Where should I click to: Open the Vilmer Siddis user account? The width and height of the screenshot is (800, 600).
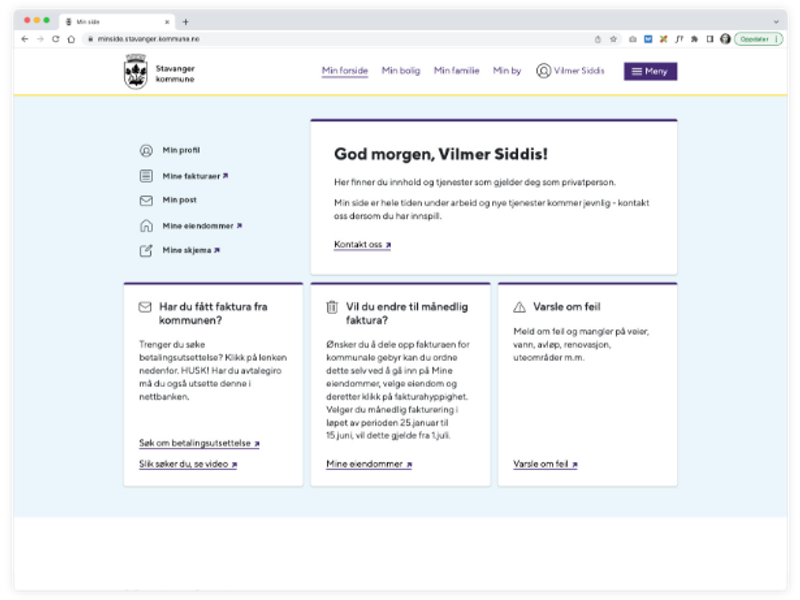[570, 70]
